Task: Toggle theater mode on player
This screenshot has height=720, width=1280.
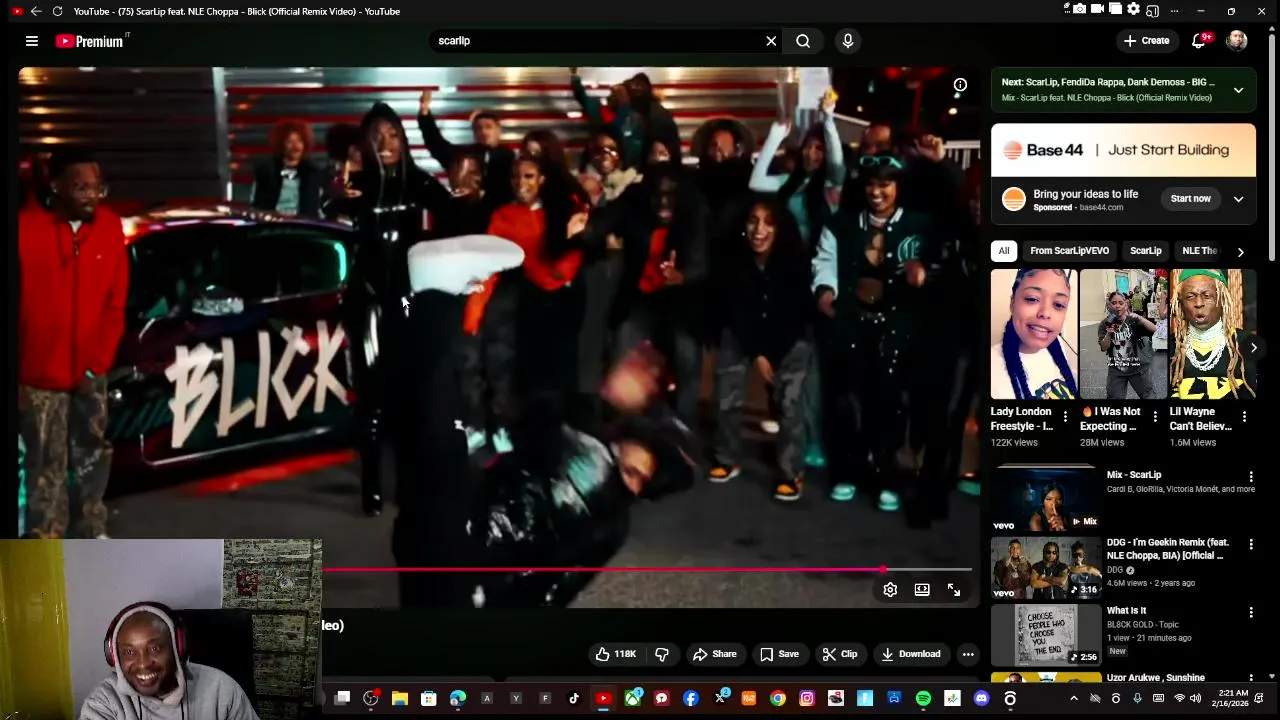Action: [922, 590]
